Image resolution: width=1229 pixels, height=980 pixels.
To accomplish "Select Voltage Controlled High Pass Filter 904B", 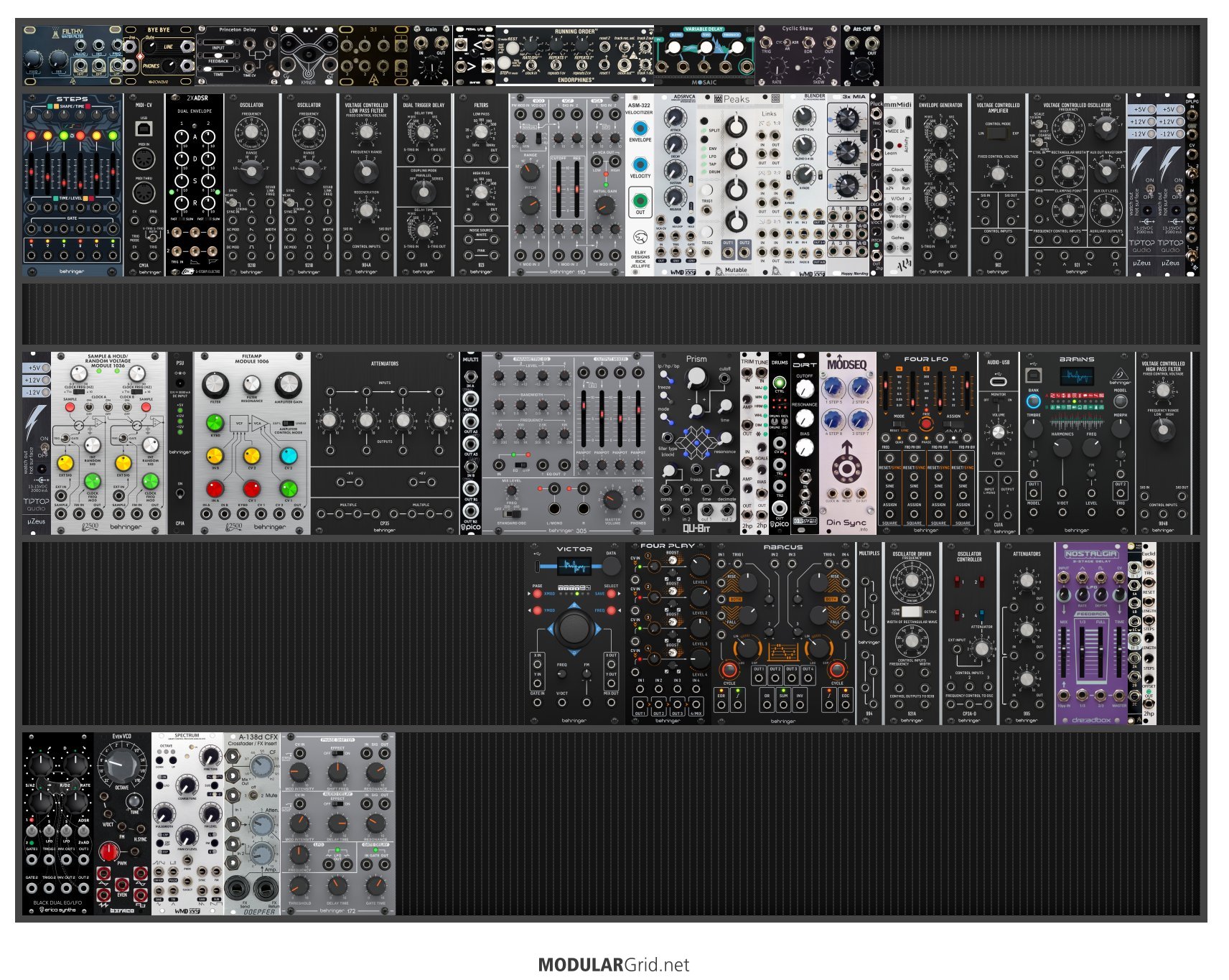I will click(1163, 443).
